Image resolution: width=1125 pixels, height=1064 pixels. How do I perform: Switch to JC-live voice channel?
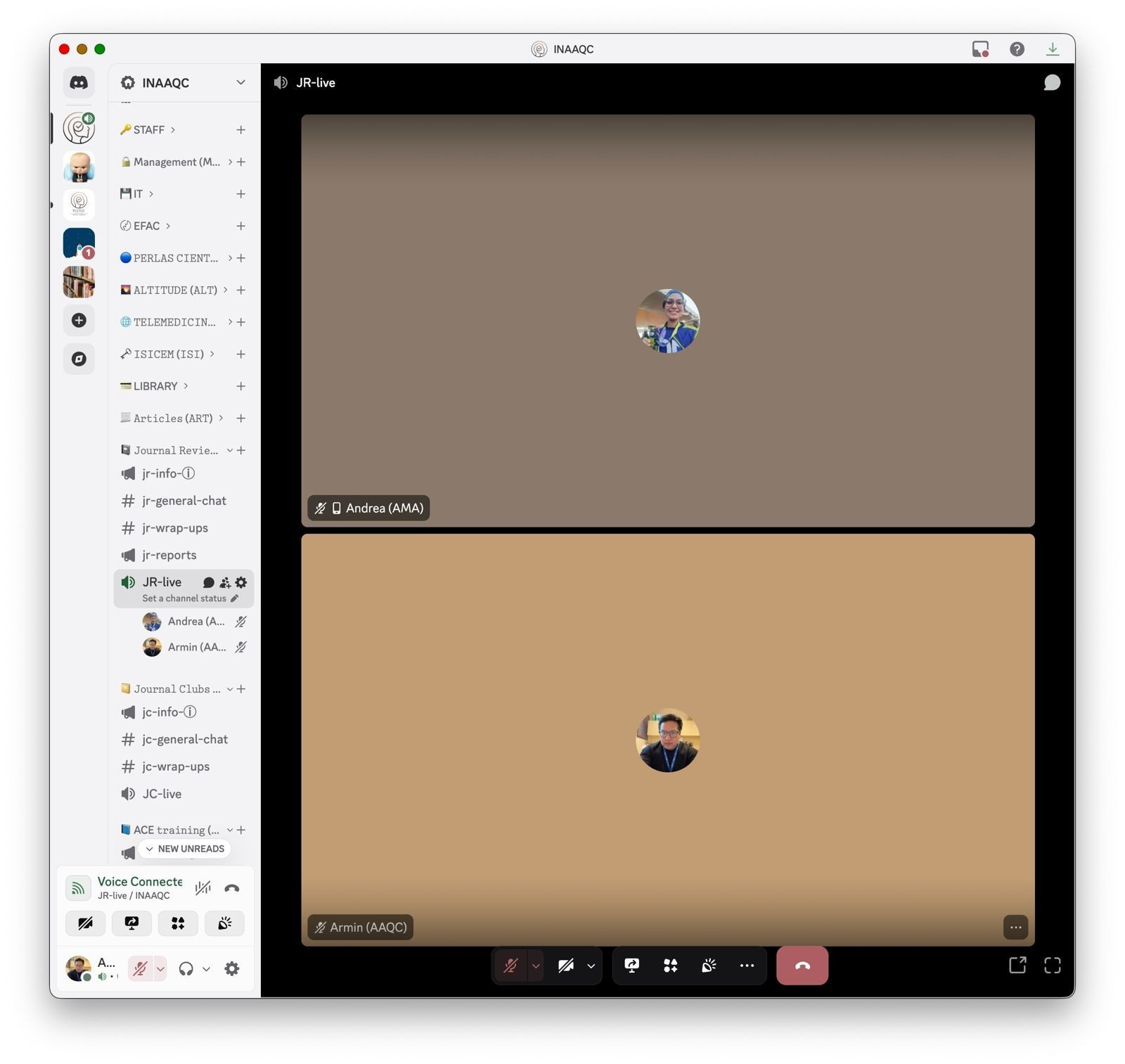tap(162, 794)
